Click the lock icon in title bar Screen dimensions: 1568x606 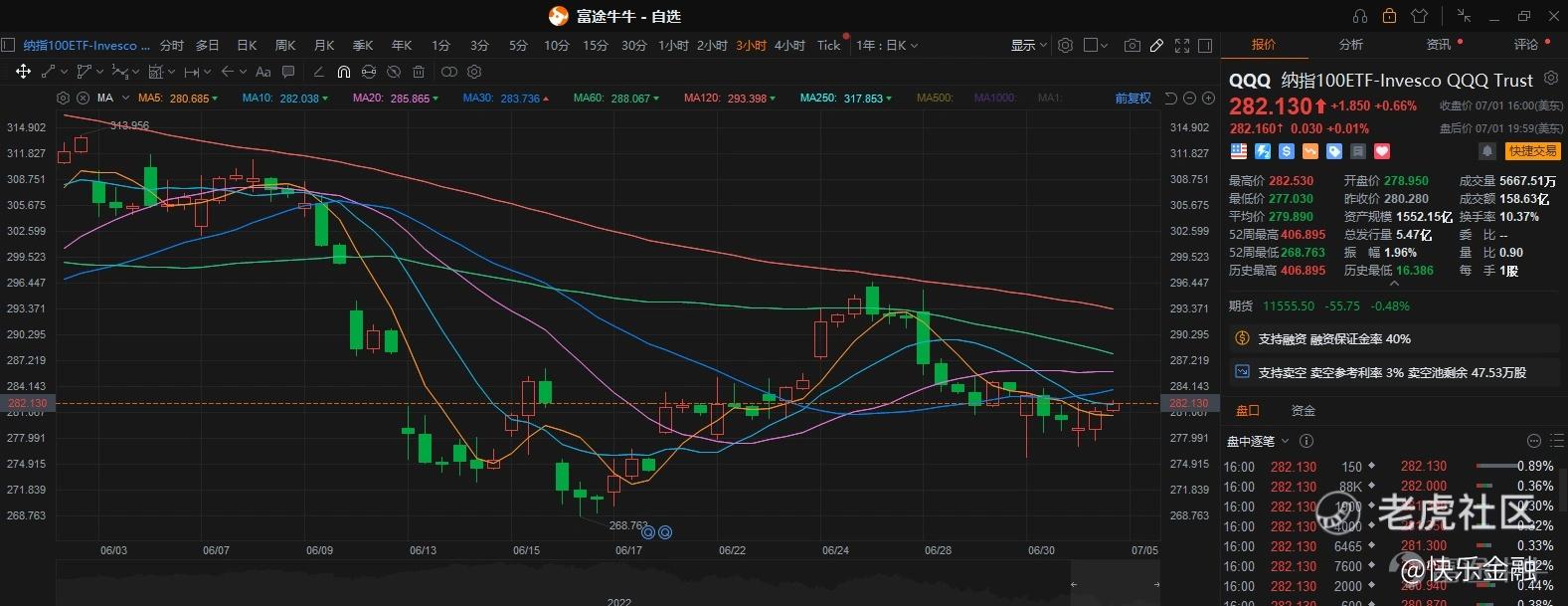(x=1389, y=16)
